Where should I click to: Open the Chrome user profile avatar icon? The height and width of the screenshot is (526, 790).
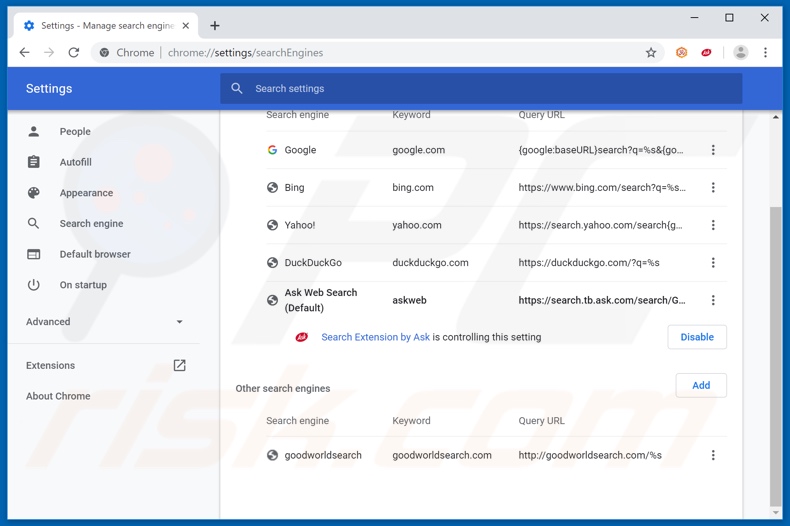click(740, 53)
